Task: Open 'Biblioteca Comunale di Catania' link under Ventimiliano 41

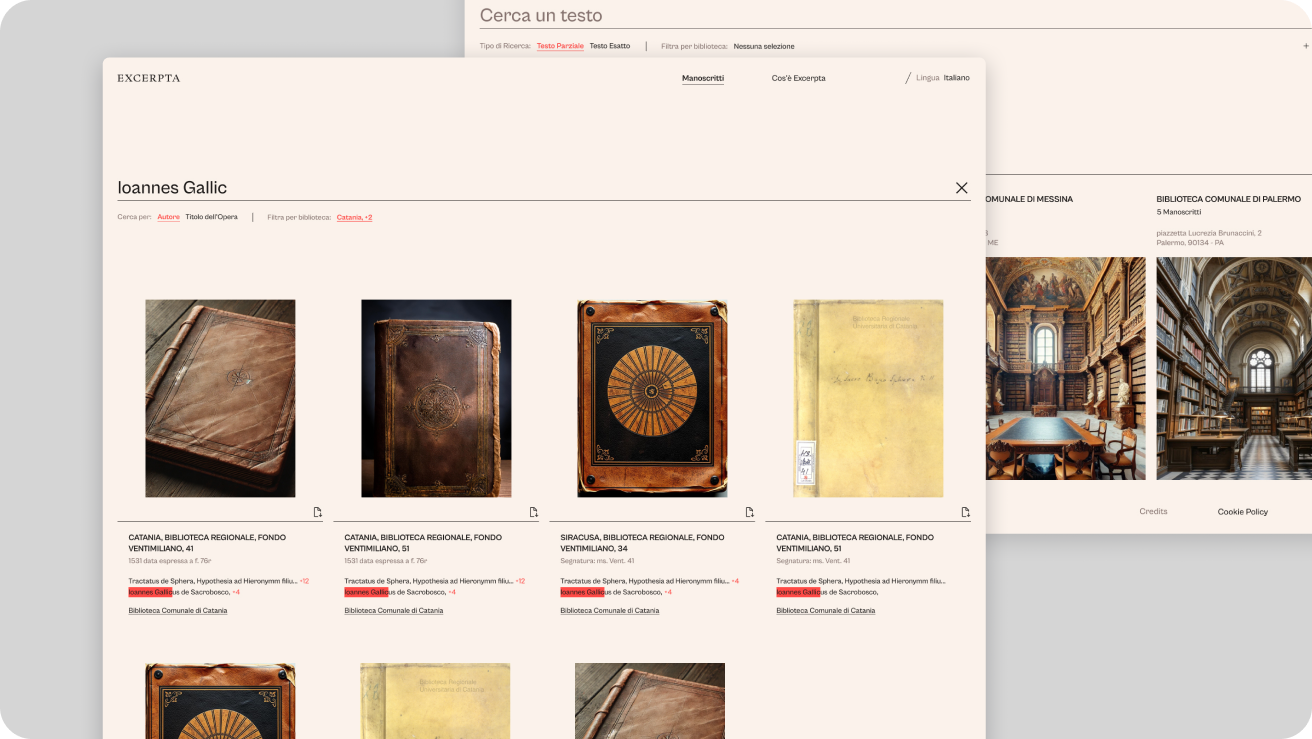Action: coord(178,610)
